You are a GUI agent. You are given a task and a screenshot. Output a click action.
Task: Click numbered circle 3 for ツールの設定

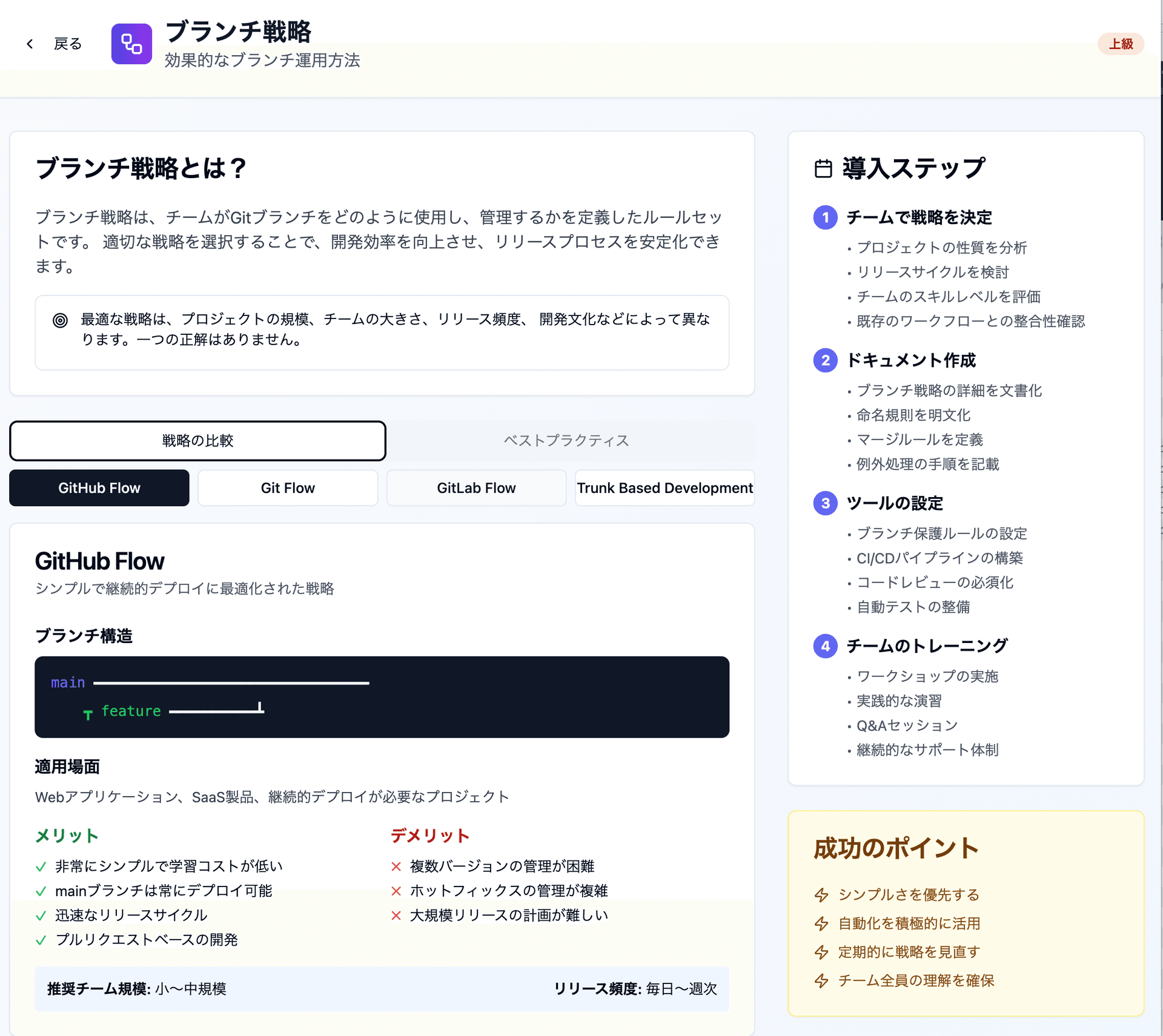tap(825, 503)
